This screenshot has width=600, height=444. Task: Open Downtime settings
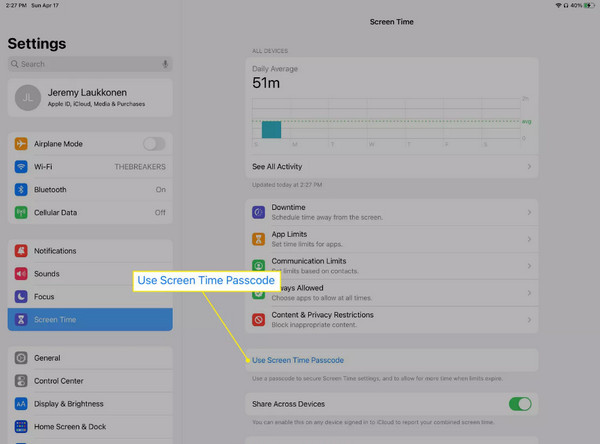point(392,212)
